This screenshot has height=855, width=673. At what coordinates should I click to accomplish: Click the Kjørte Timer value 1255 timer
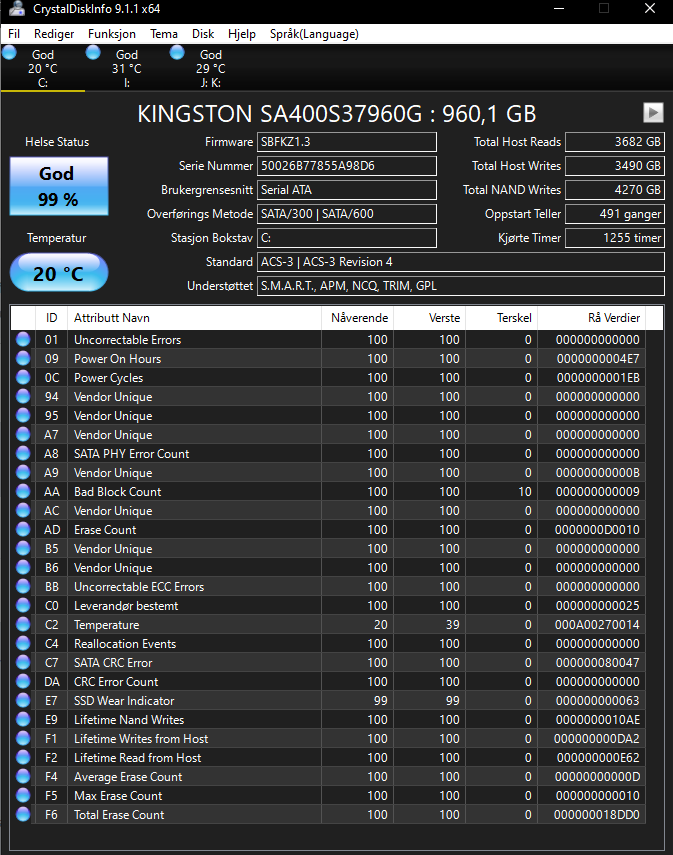coord(615,238)
